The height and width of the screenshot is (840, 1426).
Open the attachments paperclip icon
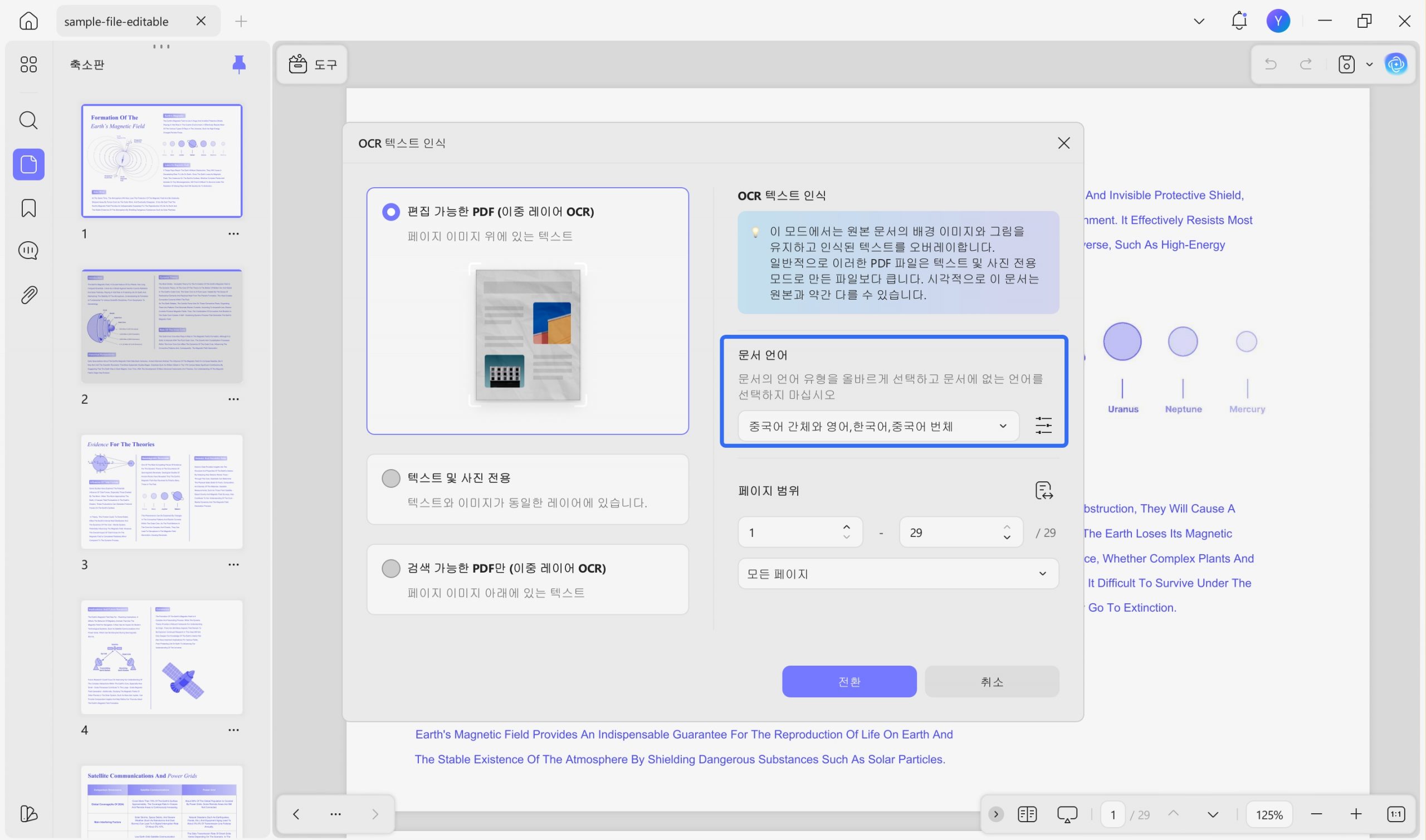point(28,295)
